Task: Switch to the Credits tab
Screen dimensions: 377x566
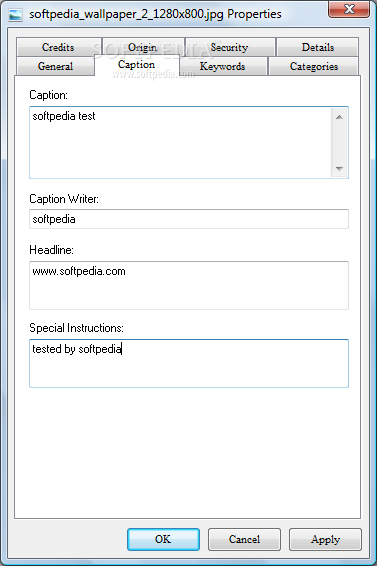Action: (x=58, y=47)
